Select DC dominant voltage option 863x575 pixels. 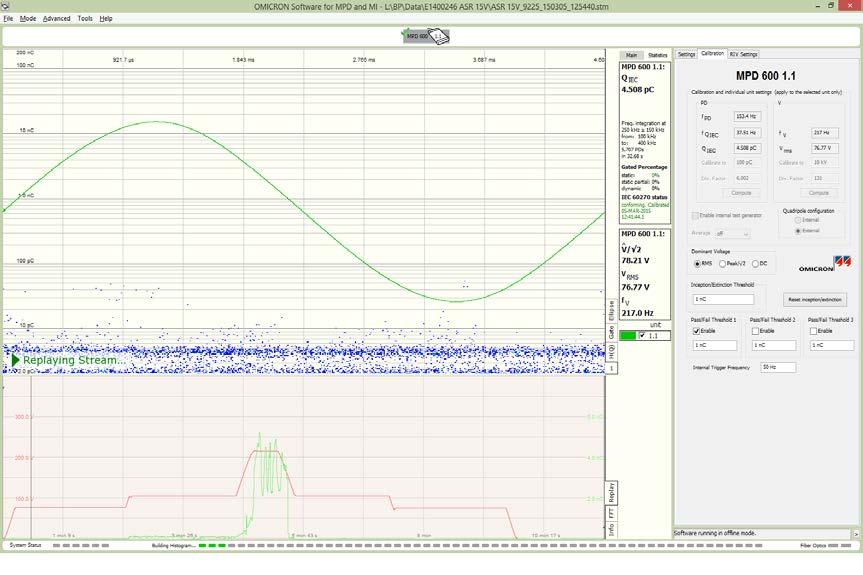point(755,264)
